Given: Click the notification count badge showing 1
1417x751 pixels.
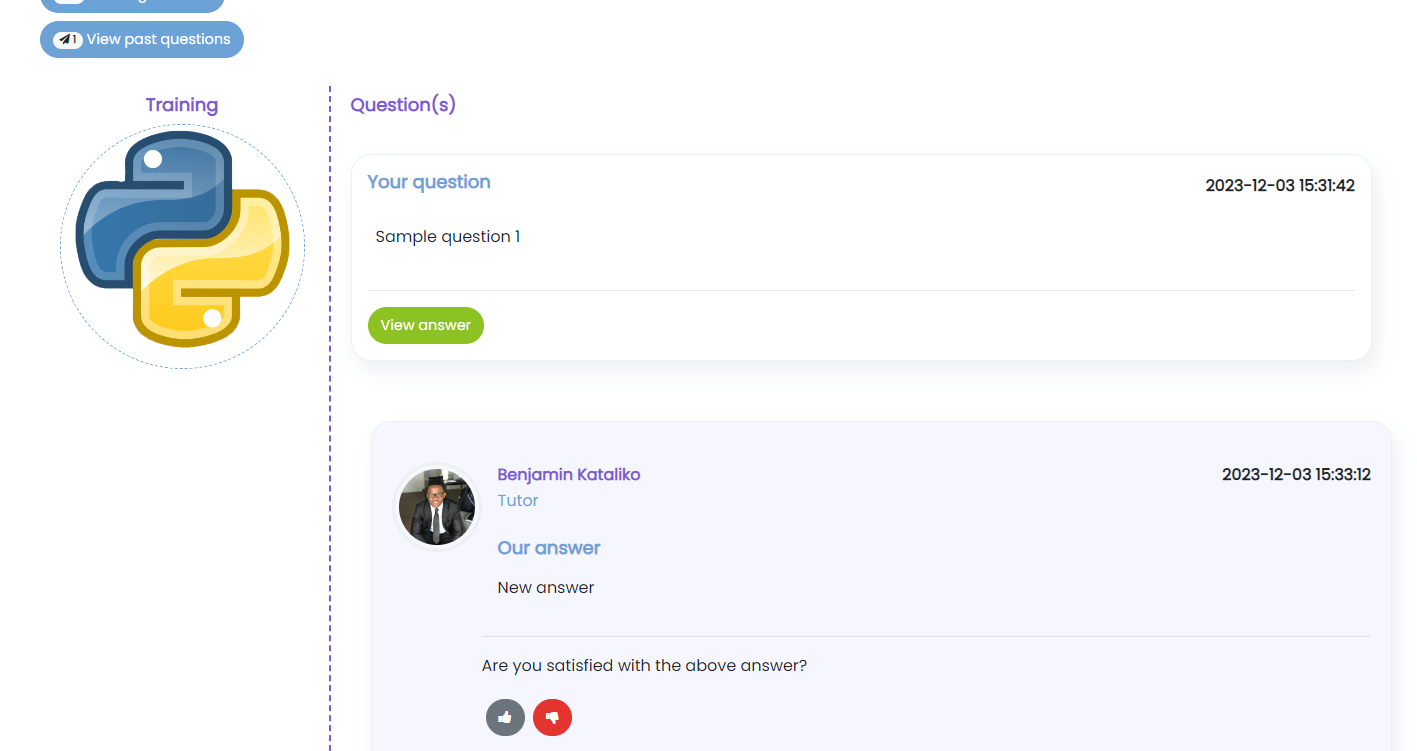Looking at the screenshot, I should coord(73,37).
